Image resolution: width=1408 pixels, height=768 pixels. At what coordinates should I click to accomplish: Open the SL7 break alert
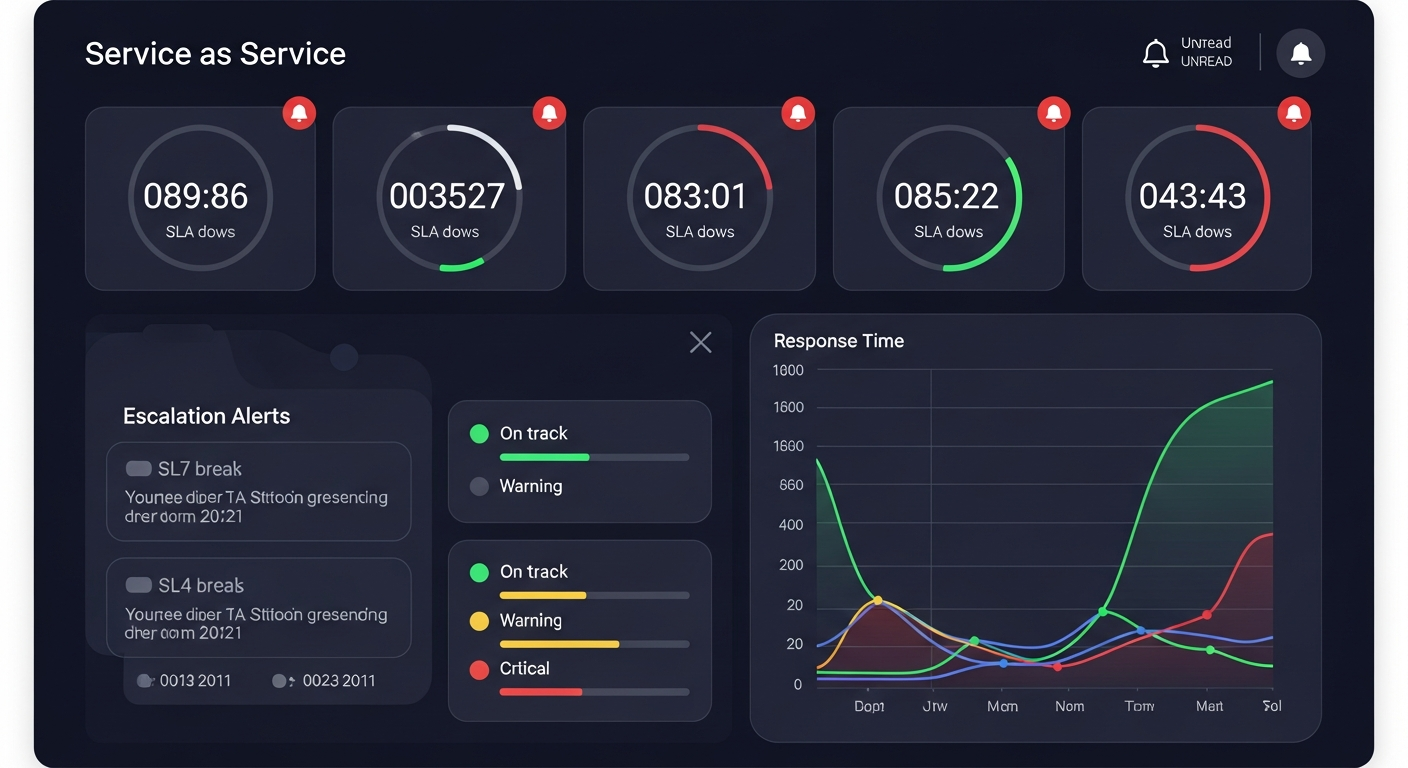click(x=259, y=491)
